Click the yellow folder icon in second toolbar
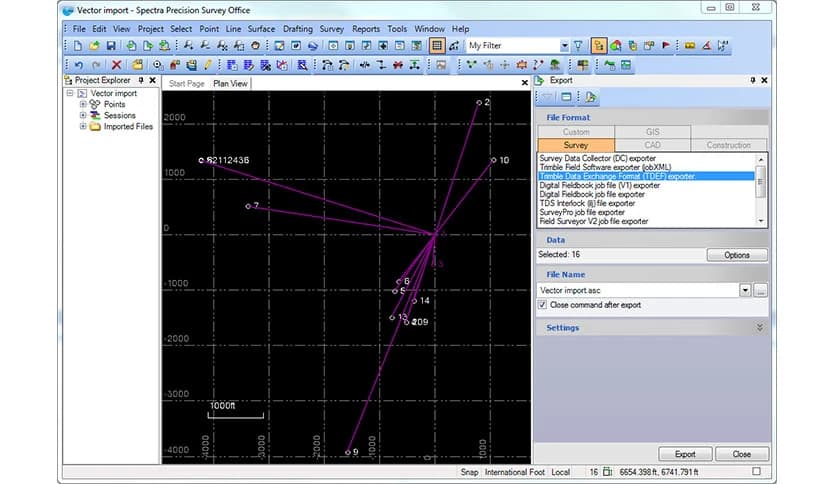836x484 pixels. (138, 65)
